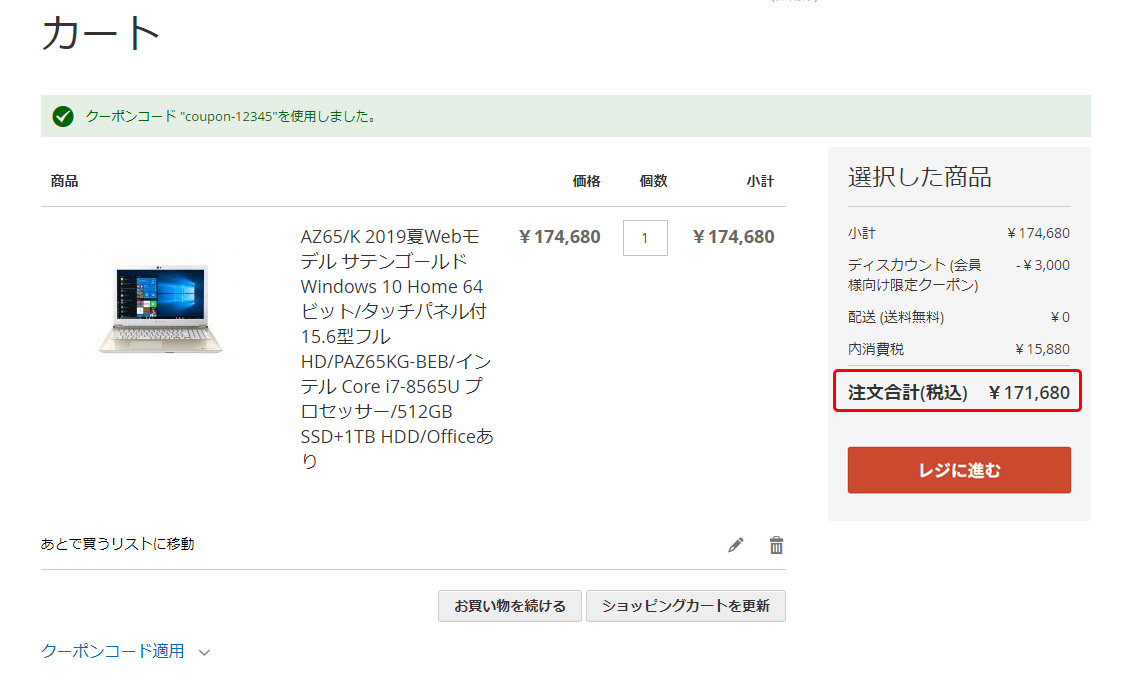Click the summary 小計 value ¥174,680
The height and width of the screenshot is (693, 1121).
pos(1038,233)
